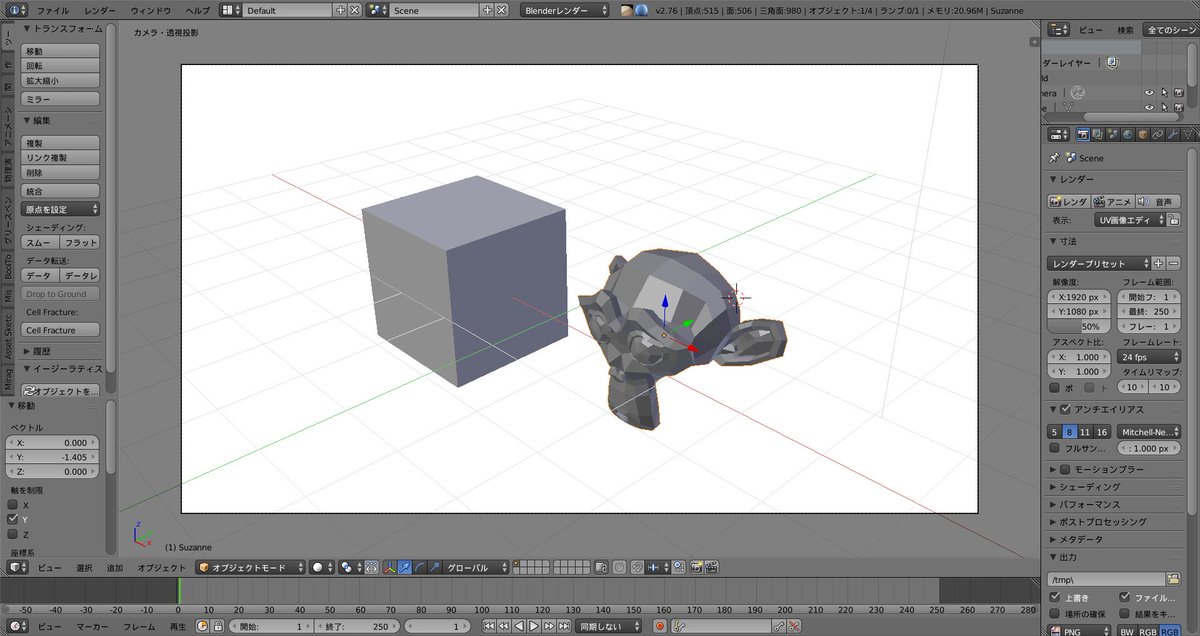This screenshot has width=1200, height=636.
Task: Open the ヘルプ menu
Action: pos(198,10)
